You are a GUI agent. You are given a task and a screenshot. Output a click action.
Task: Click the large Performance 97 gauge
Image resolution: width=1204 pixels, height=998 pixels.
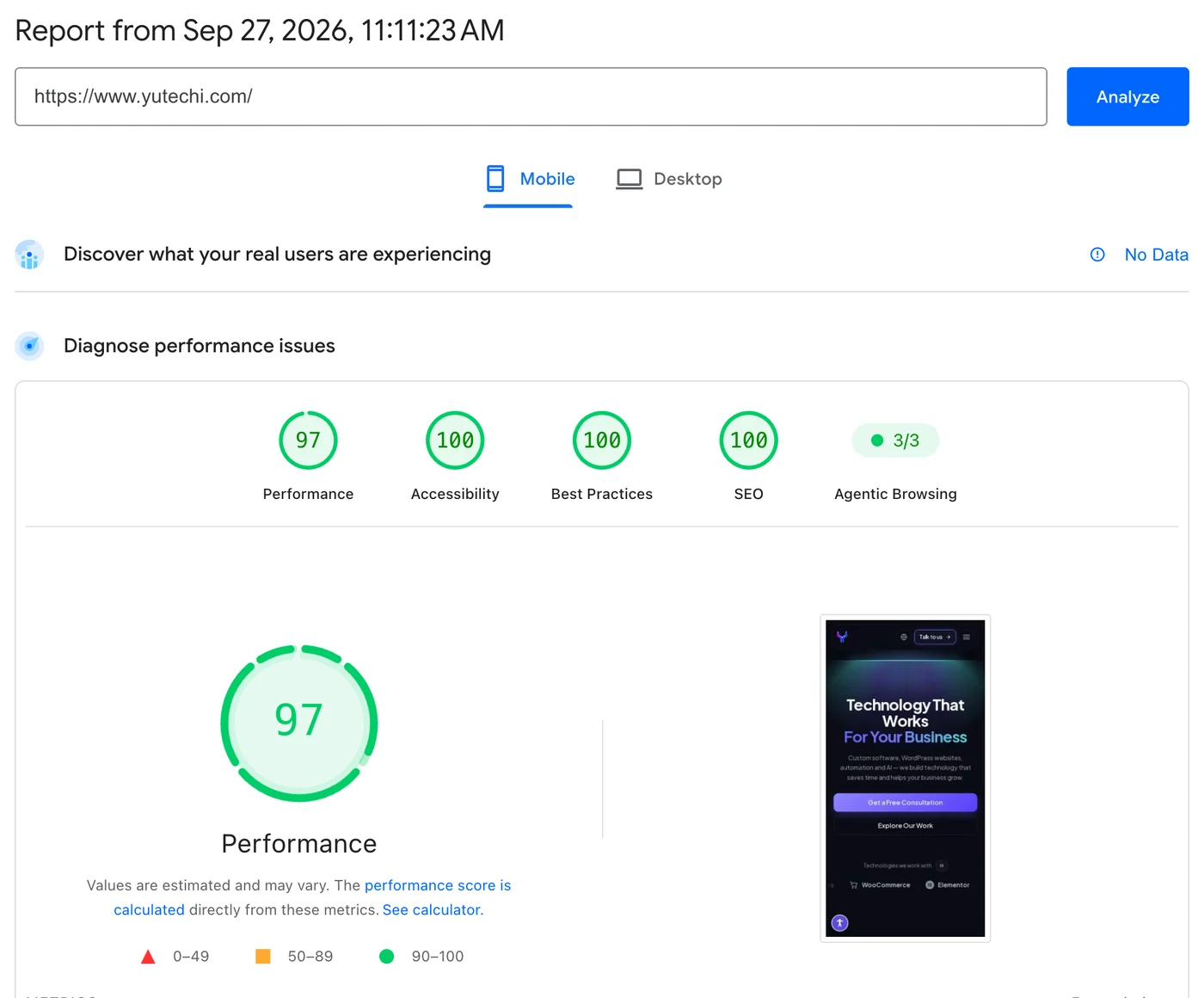pyautogui.click(x=299, y=723)
